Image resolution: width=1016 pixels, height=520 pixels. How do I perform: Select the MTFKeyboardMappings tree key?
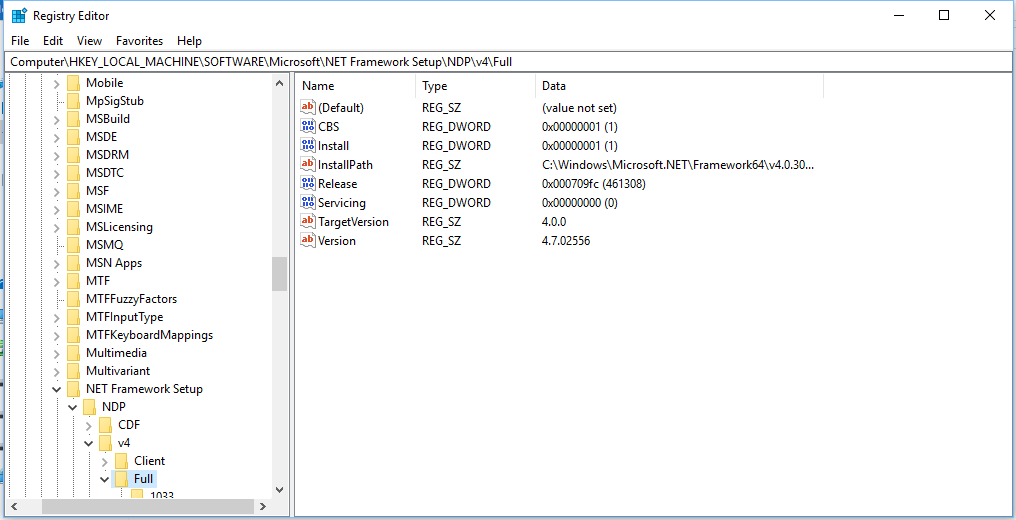pyautogui.click(x=150, y=335)
